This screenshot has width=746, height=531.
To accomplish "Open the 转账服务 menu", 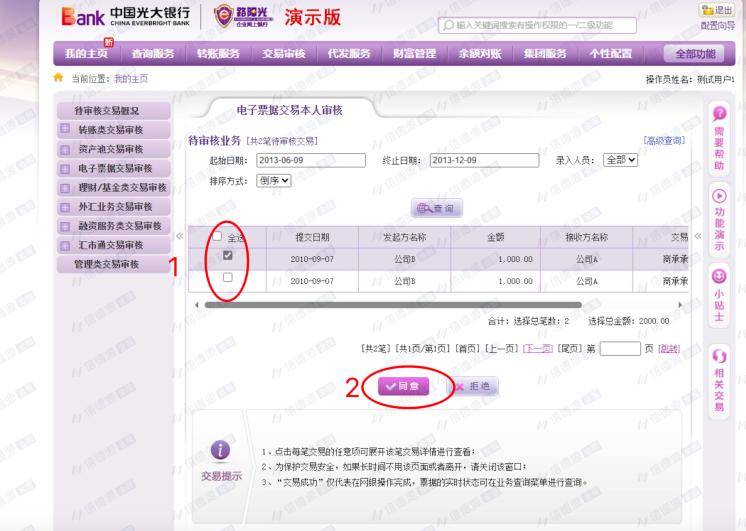I will (x=218, y=54).
